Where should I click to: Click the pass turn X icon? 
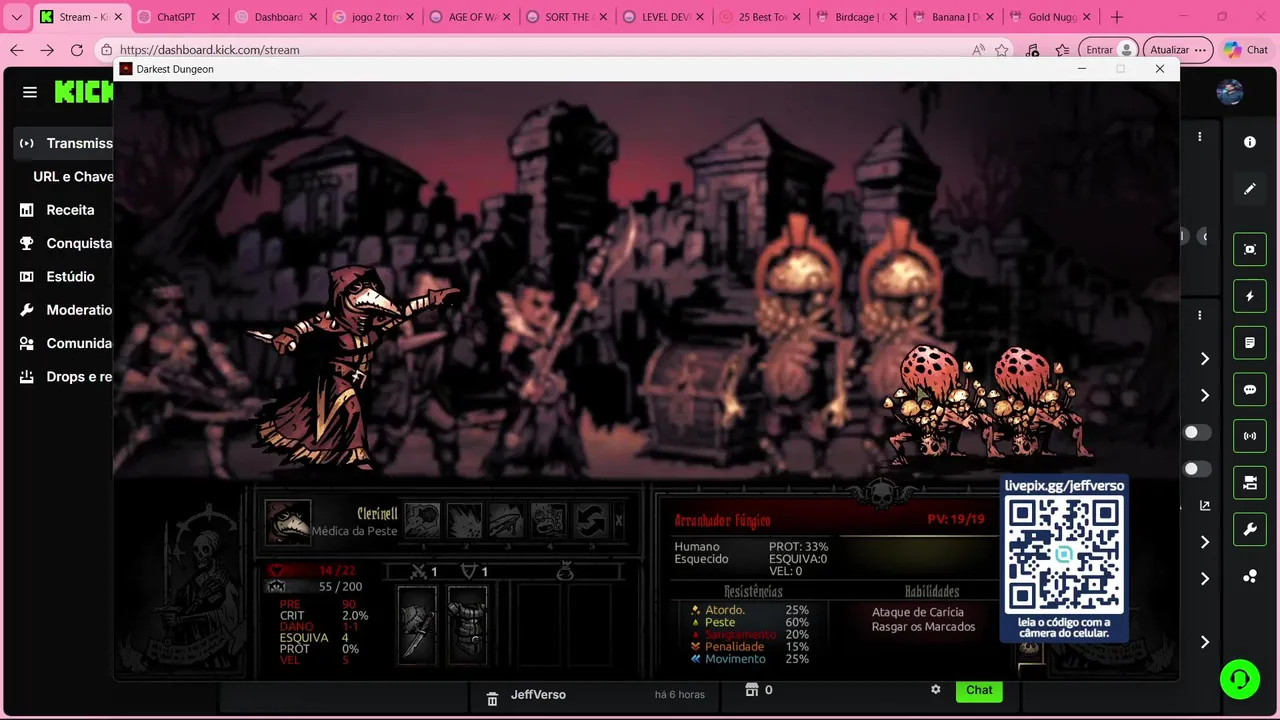click(619, 520)
